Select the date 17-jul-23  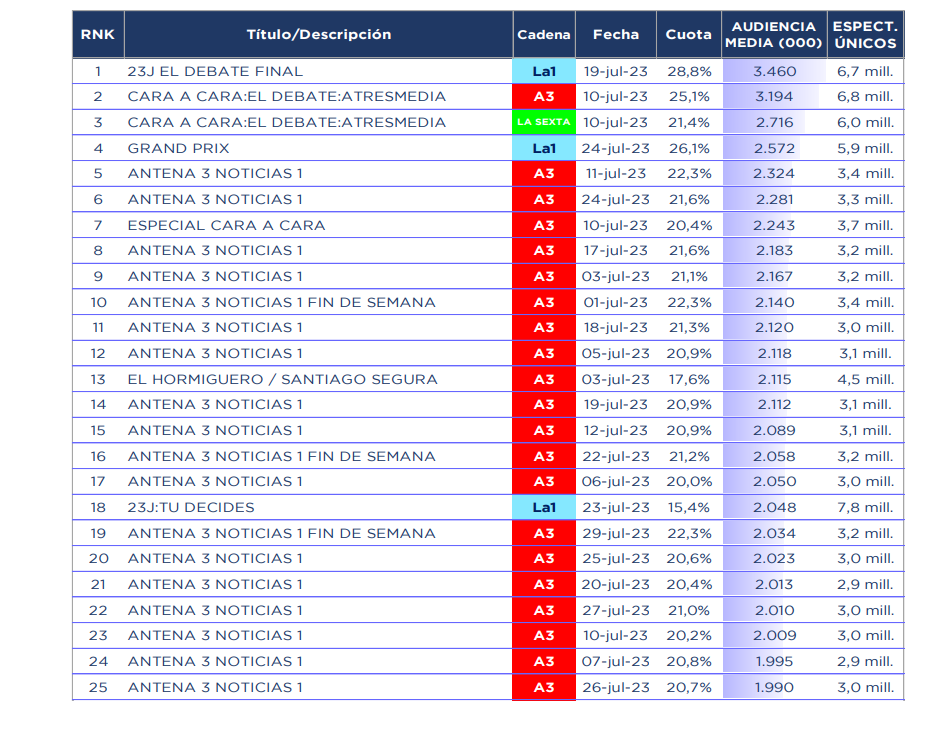[616, 251]
